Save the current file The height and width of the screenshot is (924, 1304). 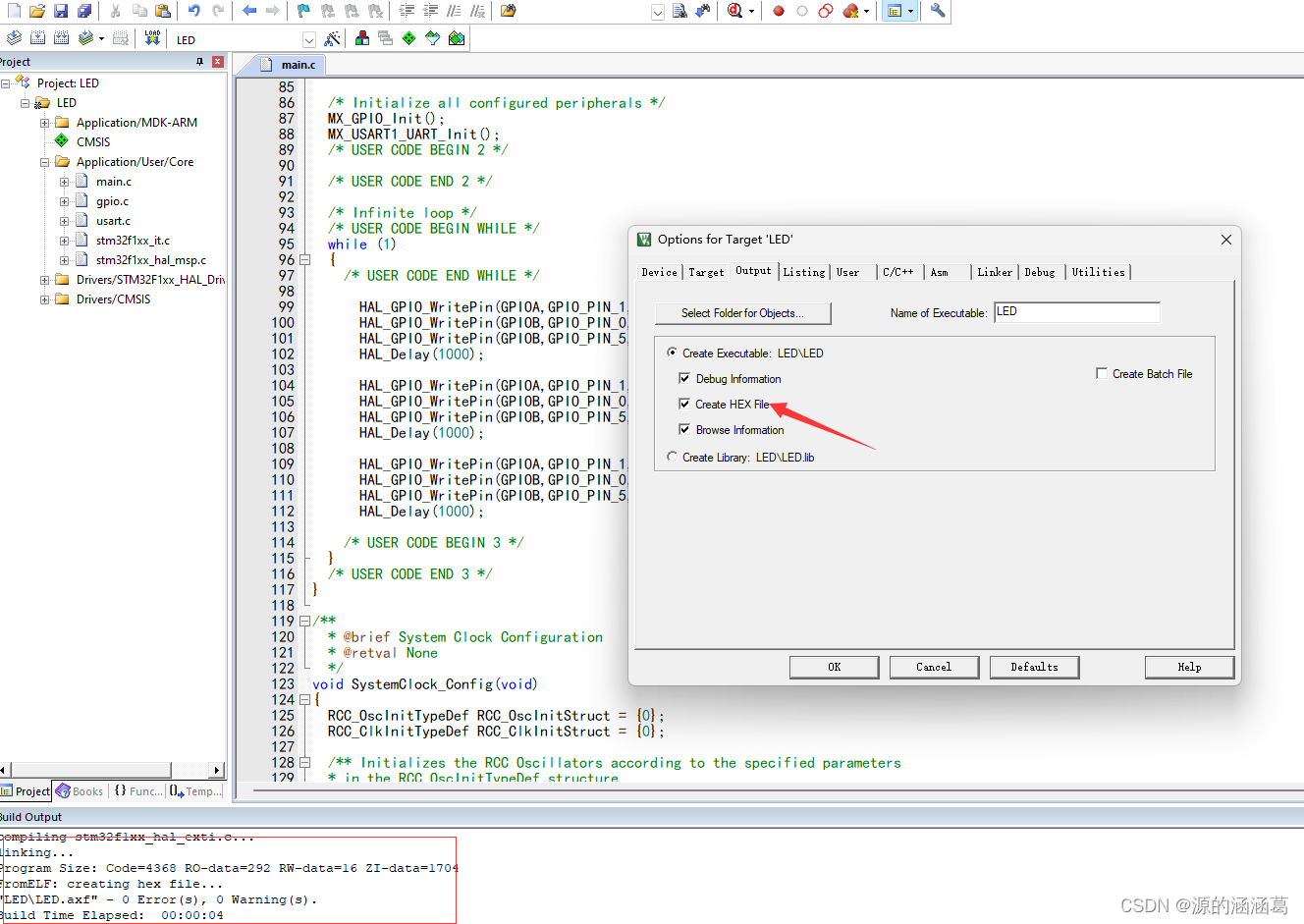61,11
